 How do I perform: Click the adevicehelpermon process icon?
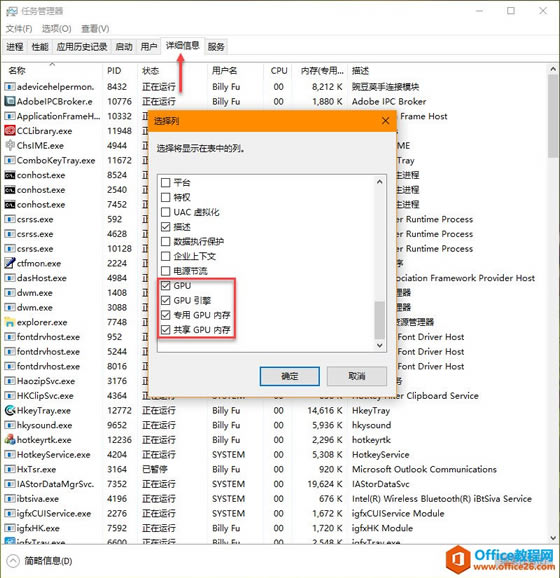click(x=10, y=87)
